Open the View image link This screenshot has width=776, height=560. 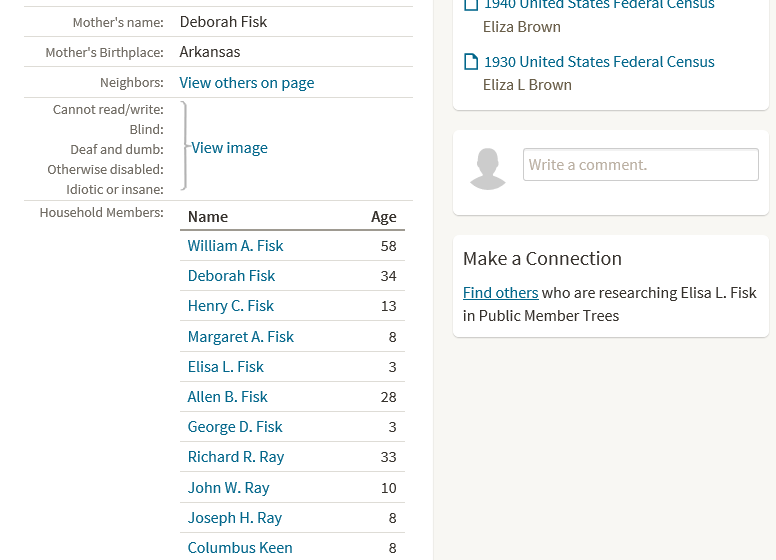click(x=229, y=148)
